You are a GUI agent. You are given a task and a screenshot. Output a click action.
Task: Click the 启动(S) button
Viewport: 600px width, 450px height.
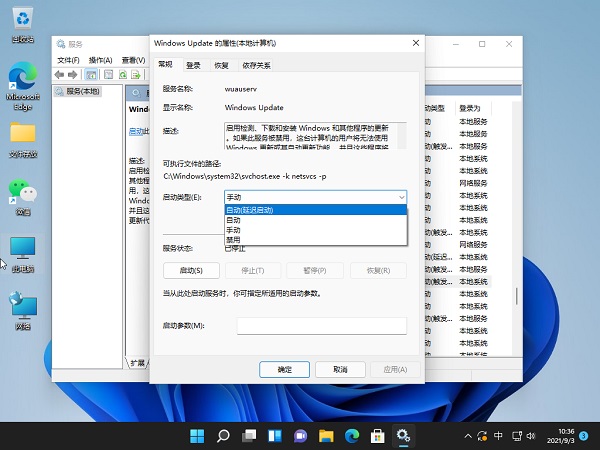(x=190, y=270)
